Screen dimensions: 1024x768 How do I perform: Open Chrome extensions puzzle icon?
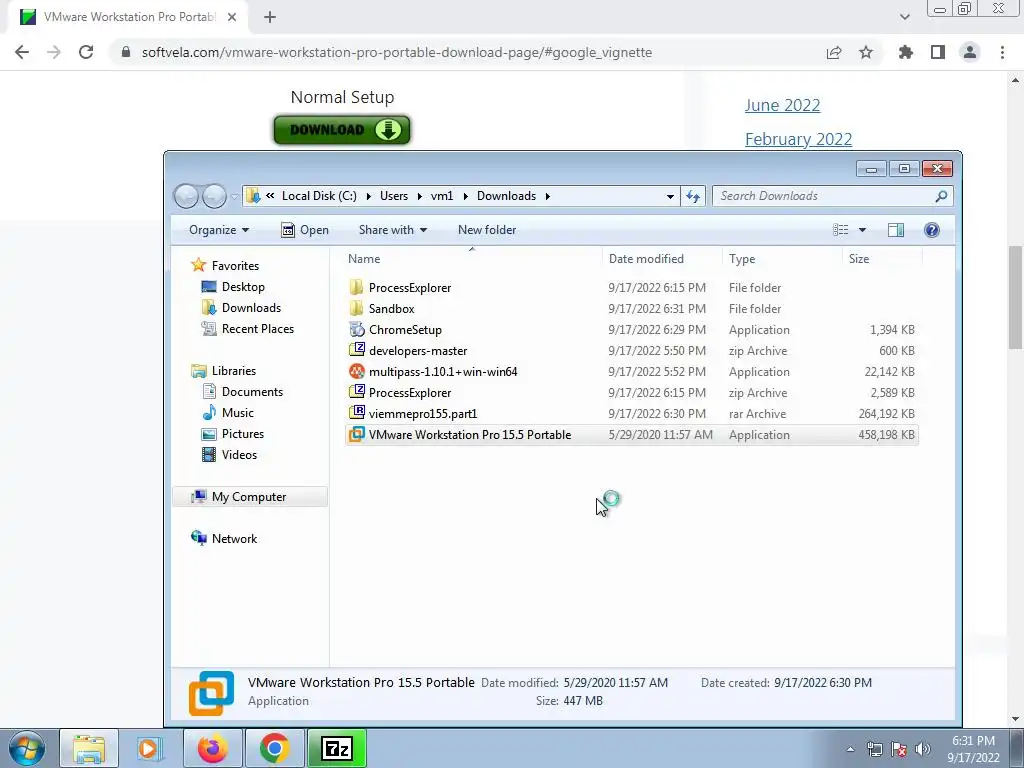(905, 52)
